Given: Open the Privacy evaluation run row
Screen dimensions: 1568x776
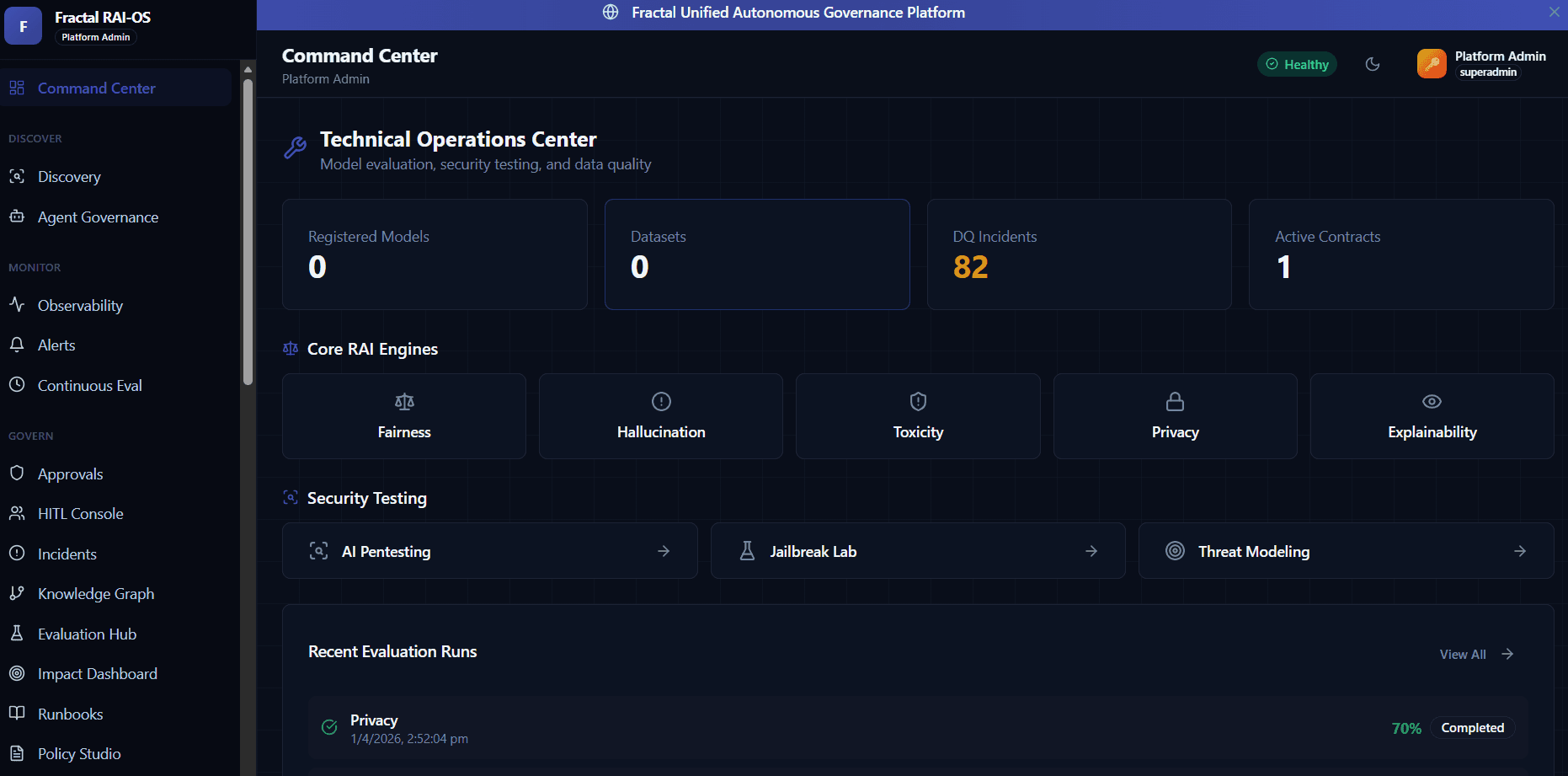Looking at the screenshot, I should point(918,728).
